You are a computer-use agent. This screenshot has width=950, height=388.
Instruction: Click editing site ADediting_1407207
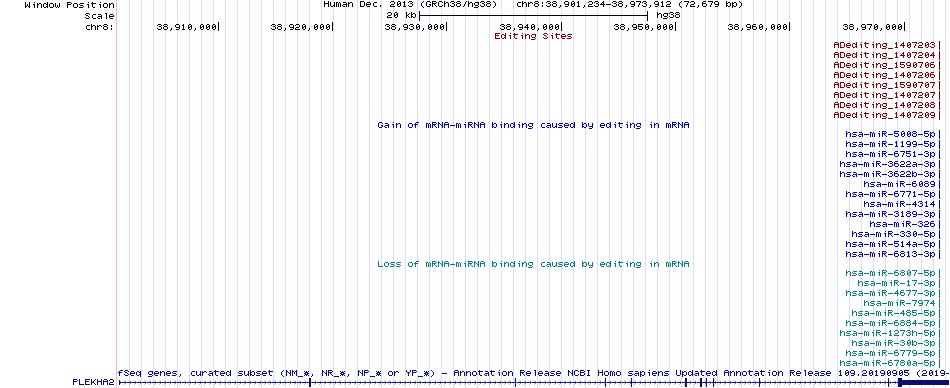click(x=885, y=95)
